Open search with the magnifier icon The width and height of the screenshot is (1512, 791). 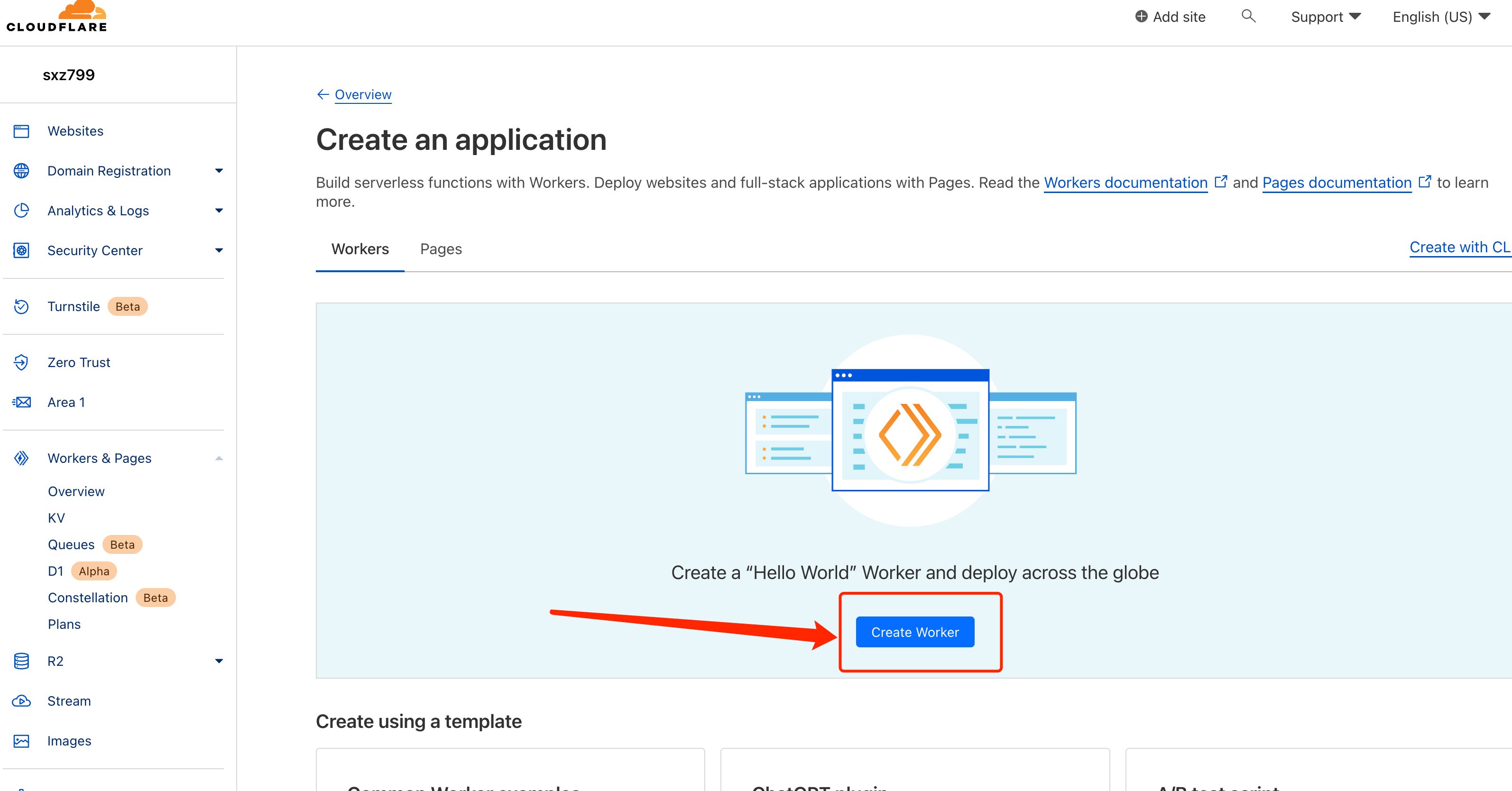coord(1248,17)
